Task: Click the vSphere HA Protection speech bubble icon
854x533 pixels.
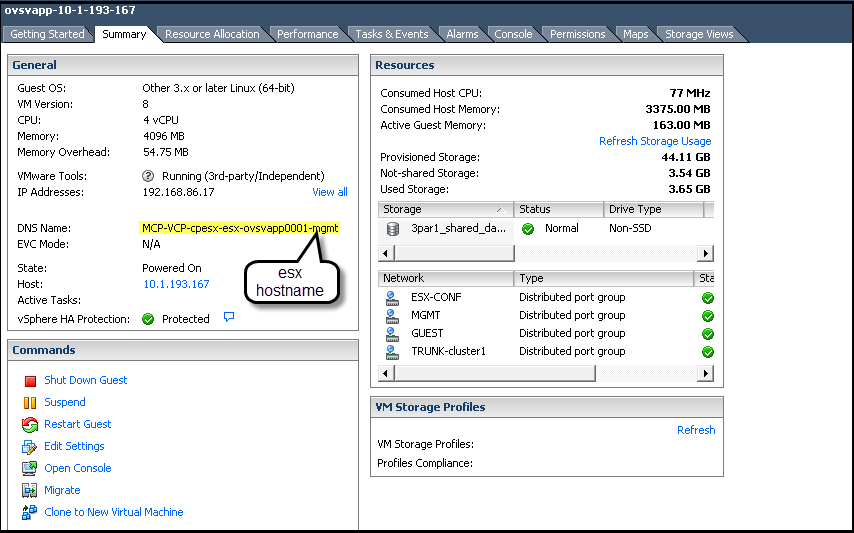Action: (x=229, y=318)
